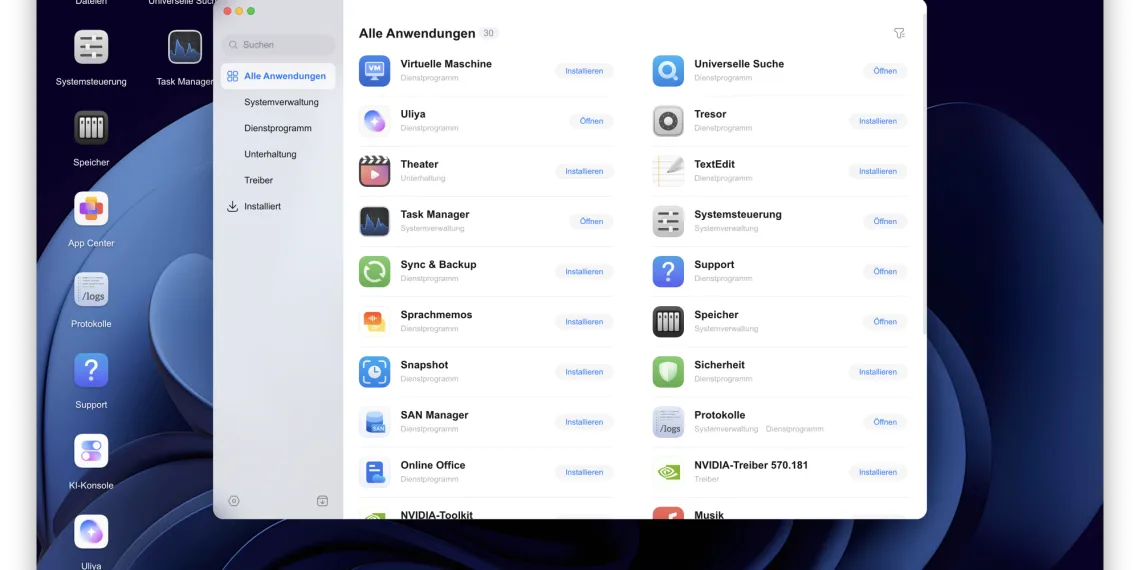Click the Uliya icon in the app list
Viewport: 1140px width, 570px height.
pos(374,121)
